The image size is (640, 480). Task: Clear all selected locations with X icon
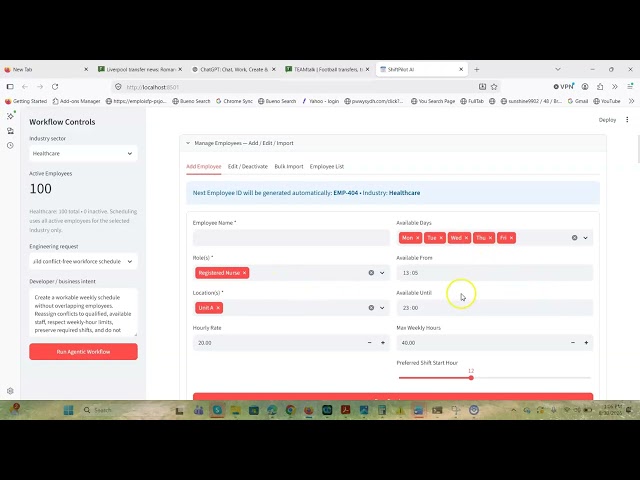pyautogui.click(x=371, y=308)
